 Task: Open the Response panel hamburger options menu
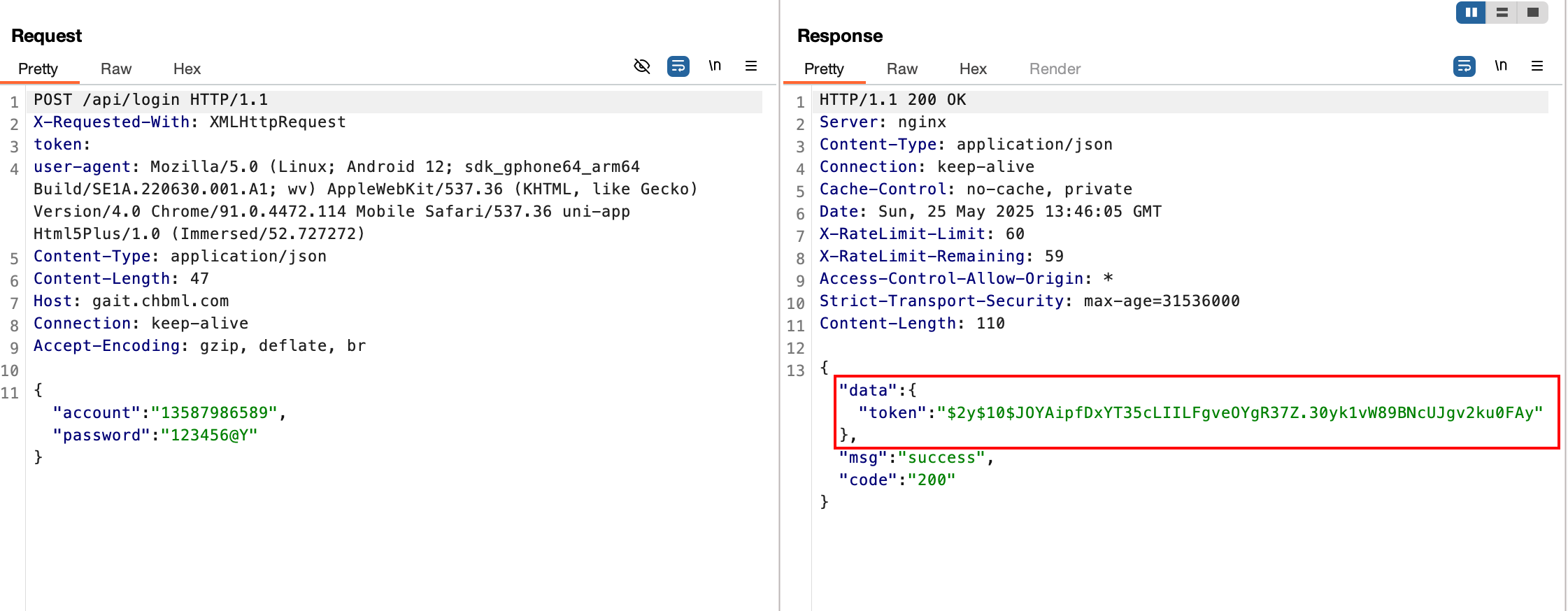pos(1537,66)
